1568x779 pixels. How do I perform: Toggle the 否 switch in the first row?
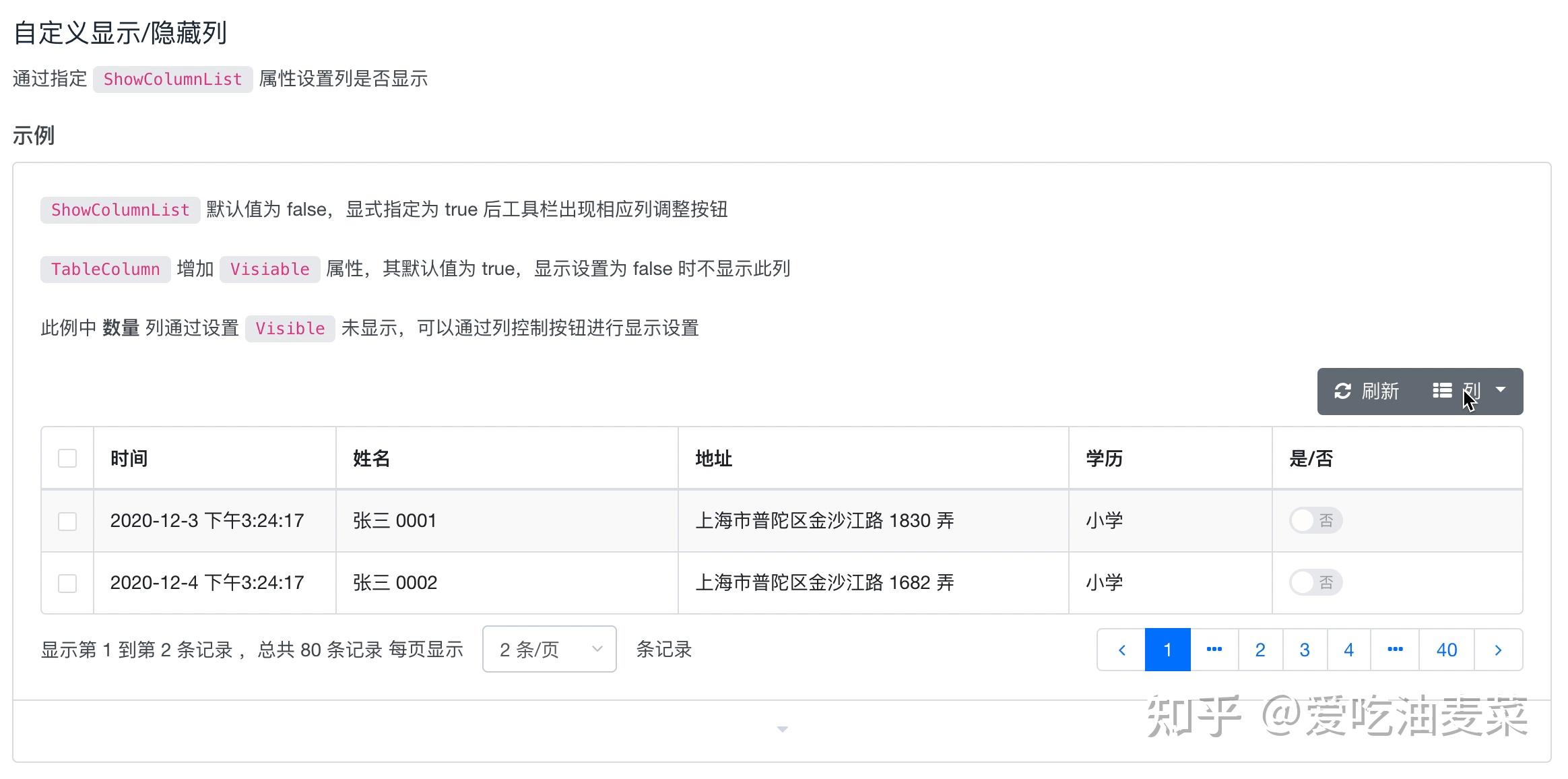click(1315, 520)
